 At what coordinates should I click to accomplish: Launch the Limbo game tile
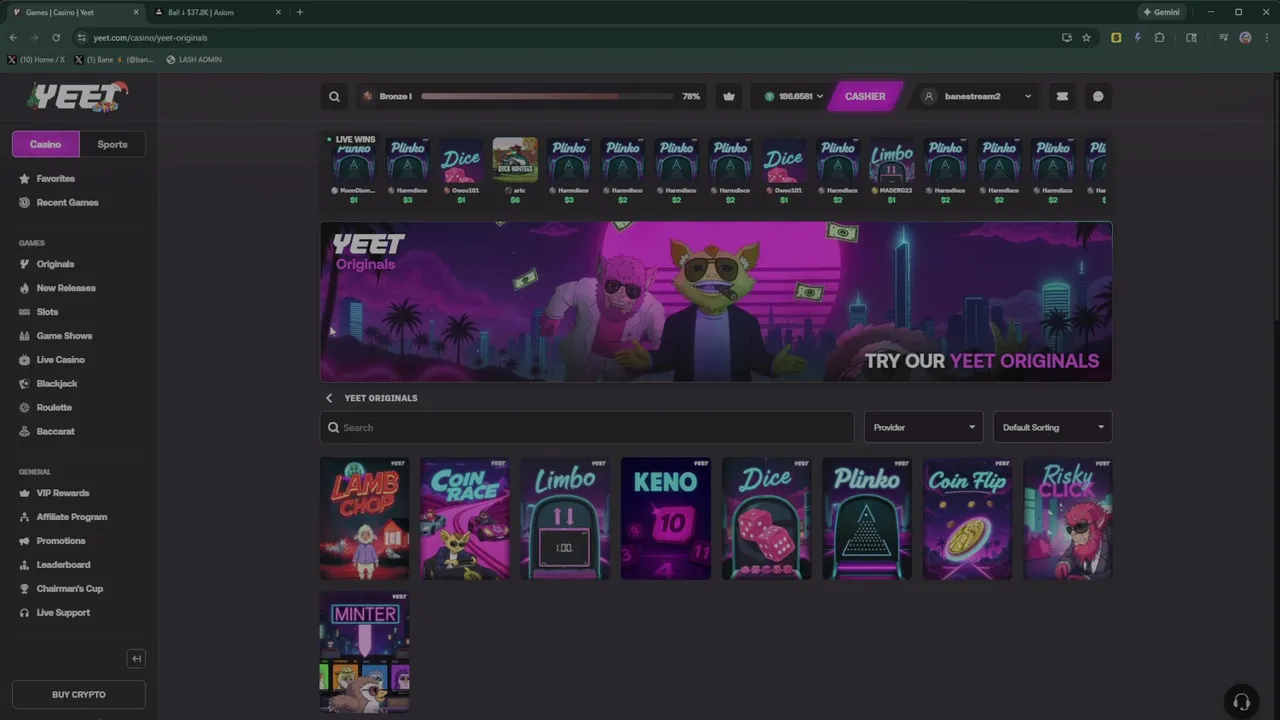click(x=565, y=519)
